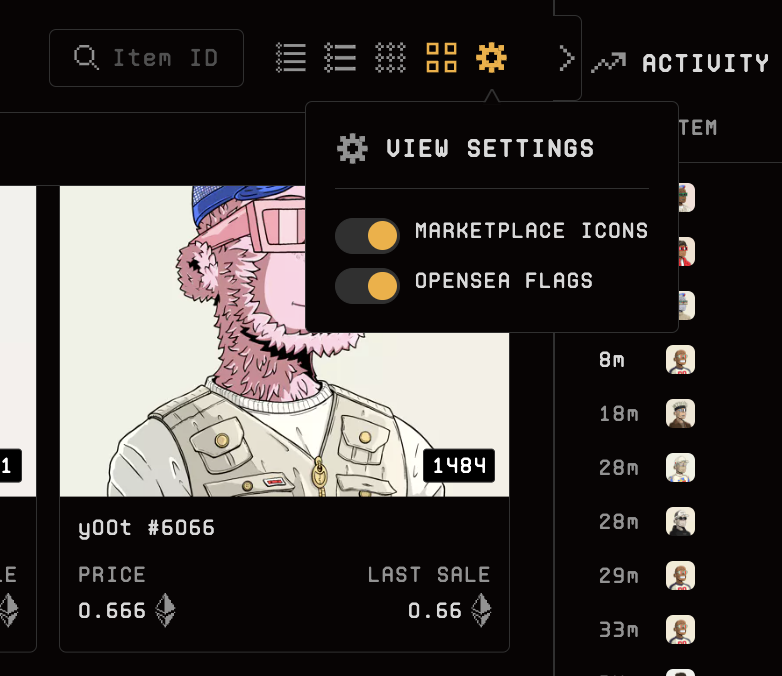Click the View Settings title
This screenshot has height=676, width=782.
tap(490, 148)
